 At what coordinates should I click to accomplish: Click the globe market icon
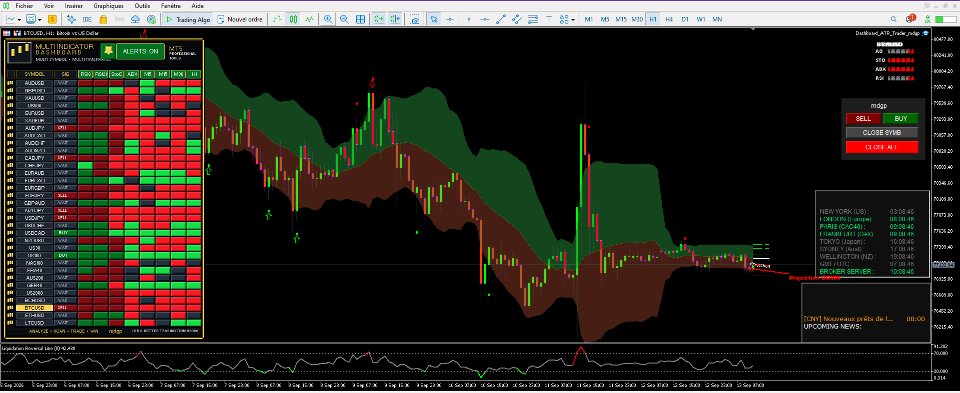coord(151,20)
